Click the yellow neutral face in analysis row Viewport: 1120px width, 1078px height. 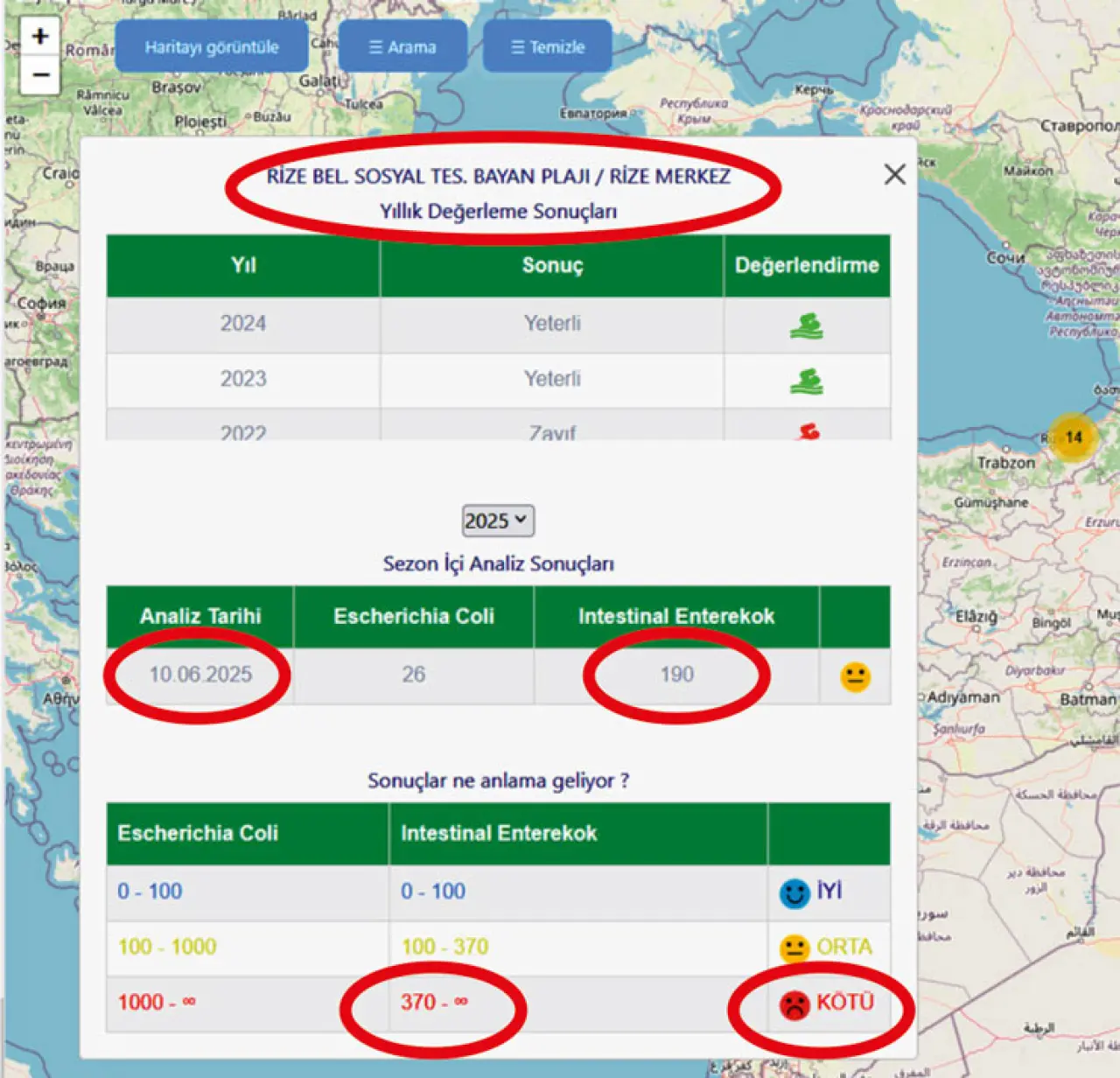(x=855, y=676)
